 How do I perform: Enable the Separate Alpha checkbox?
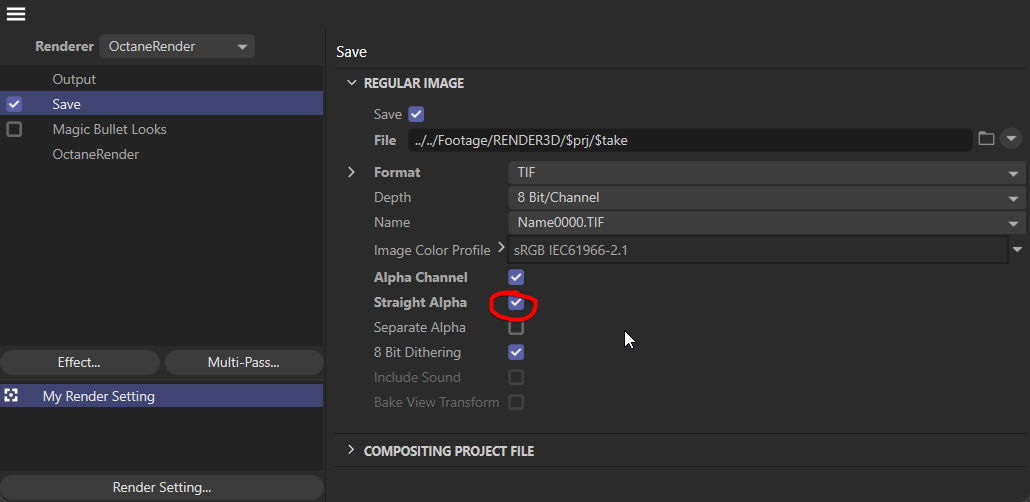pos(516,327)
